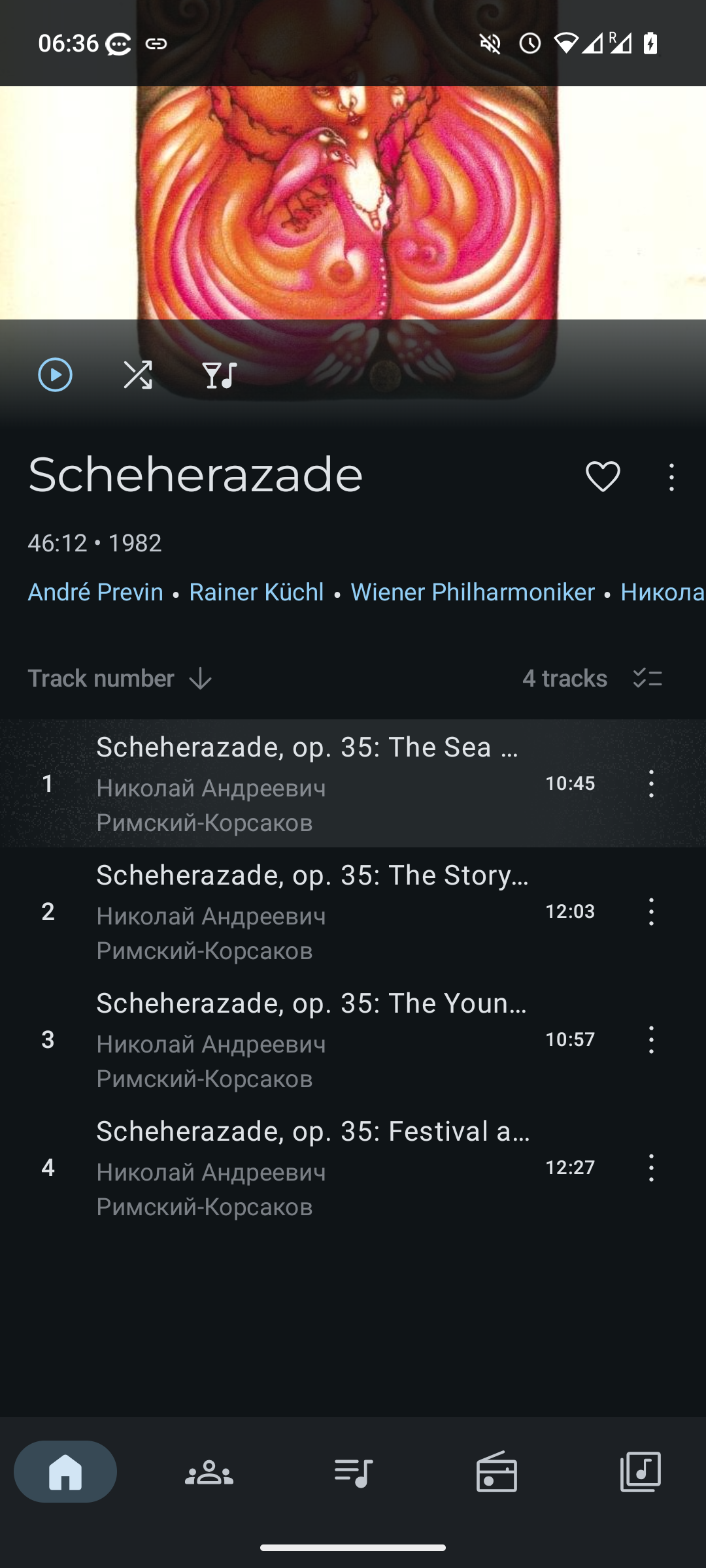
Task: Open the Radio tab
Action: point(497,1472)
